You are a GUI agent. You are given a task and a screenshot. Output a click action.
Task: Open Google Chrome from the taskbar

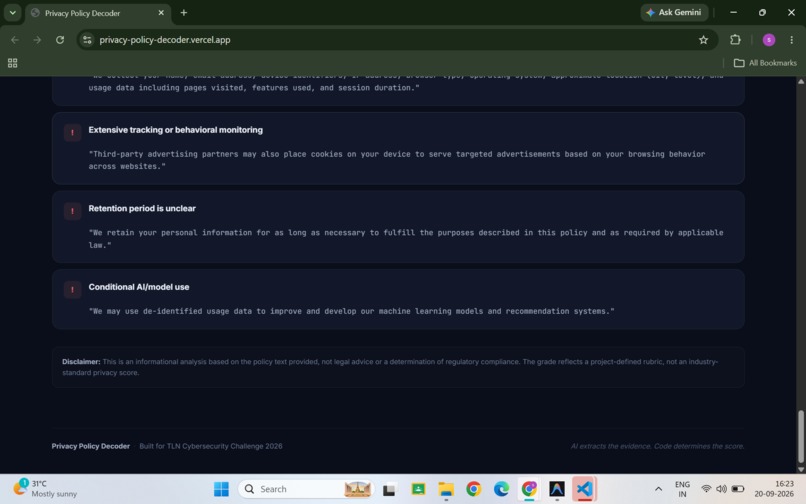coord(473,489)
